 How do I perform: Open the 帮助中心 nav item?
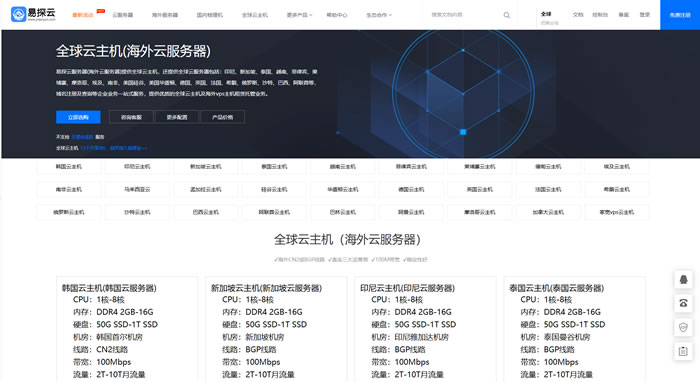[x=337, y=15]
